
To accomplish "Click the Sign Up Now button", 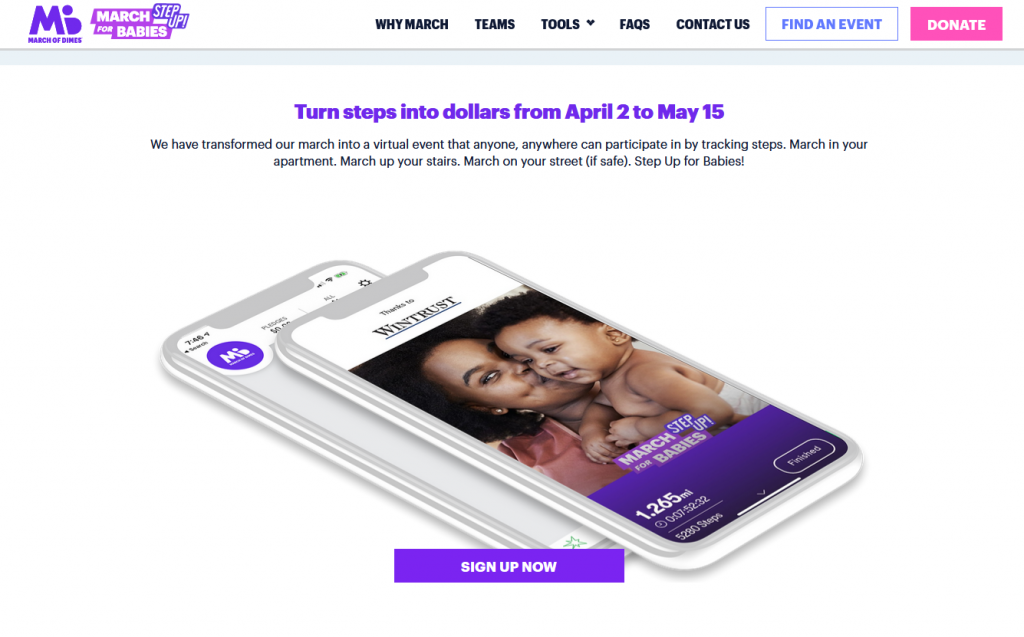I will pos(509,566).
